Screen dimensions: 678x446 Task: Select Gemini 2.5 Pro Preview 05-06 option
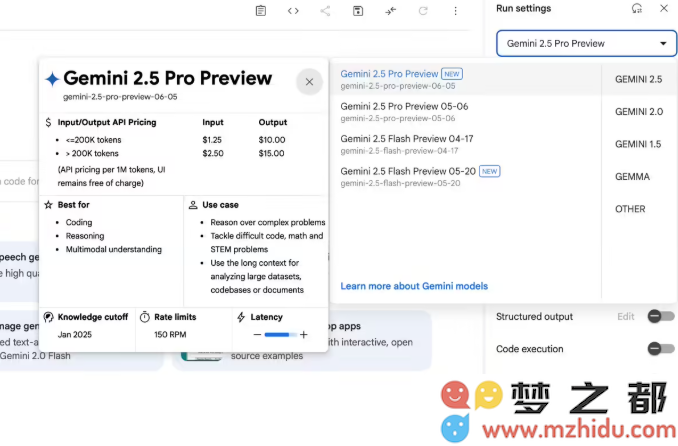(x=465, y=112)
